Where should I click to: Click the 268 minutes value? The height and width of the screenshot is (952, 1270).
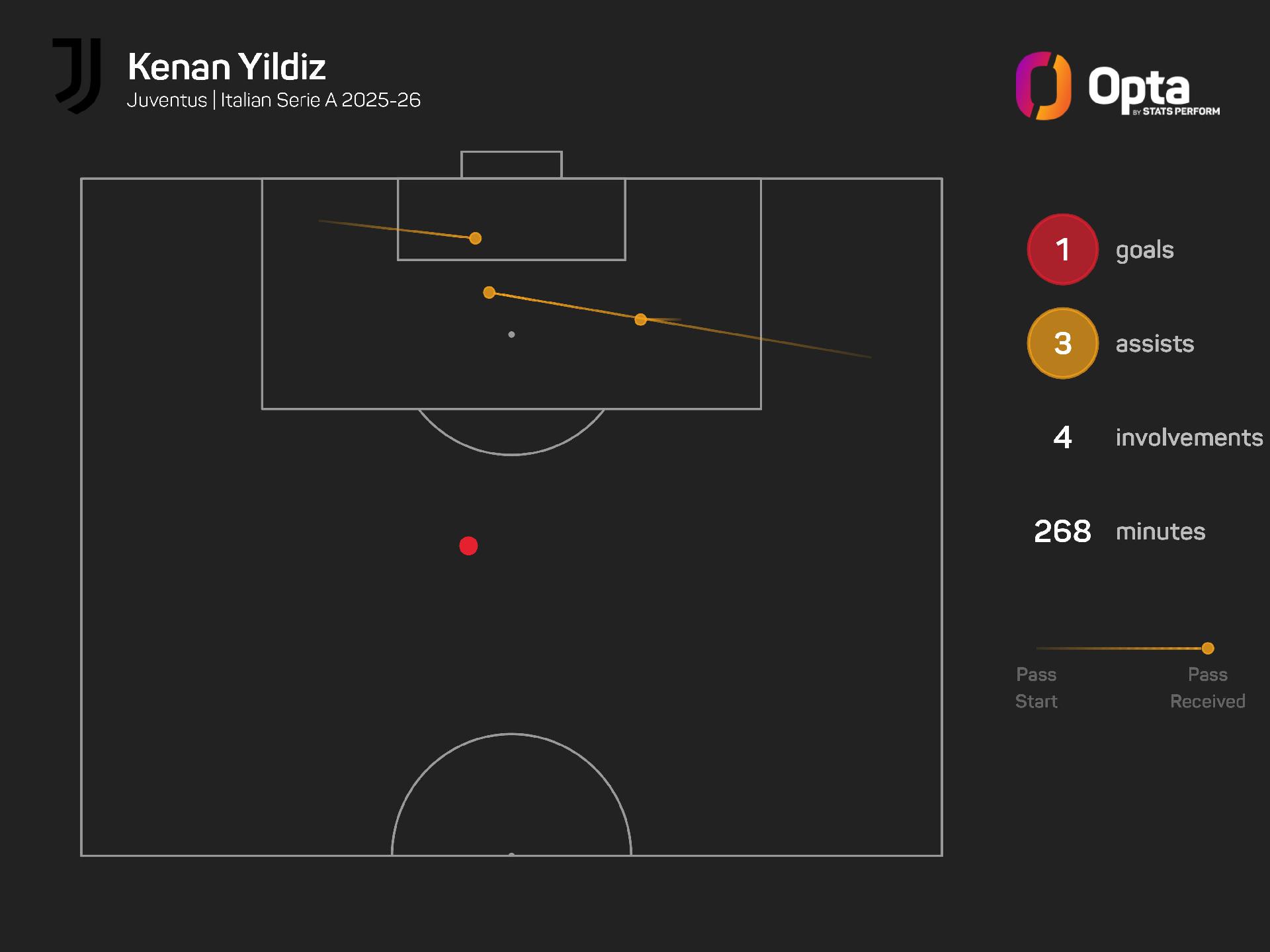(x=1062, y=532)
